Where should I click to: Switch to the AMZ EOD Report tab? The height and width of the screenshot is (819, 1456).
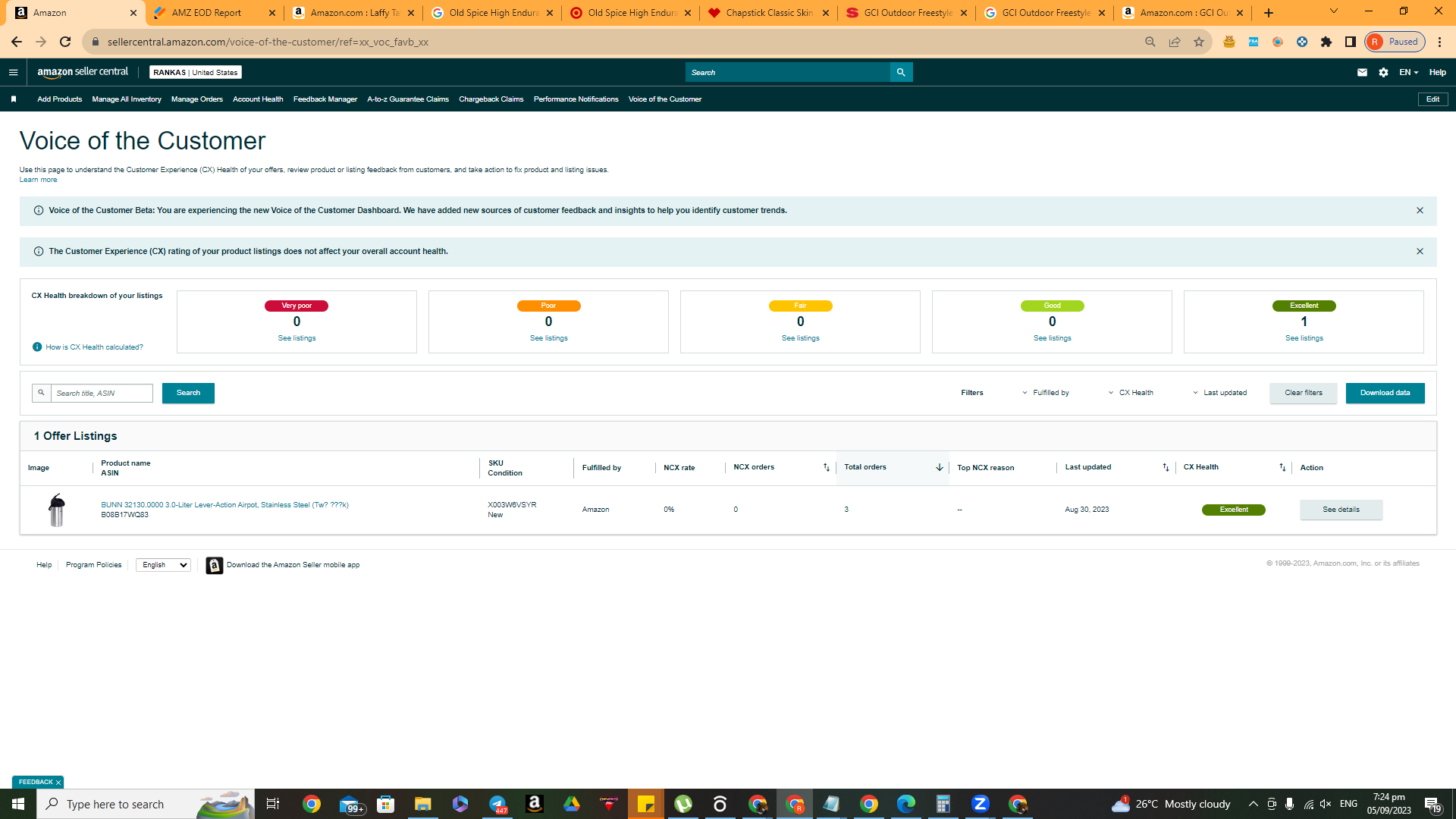[x=207, y=13]
